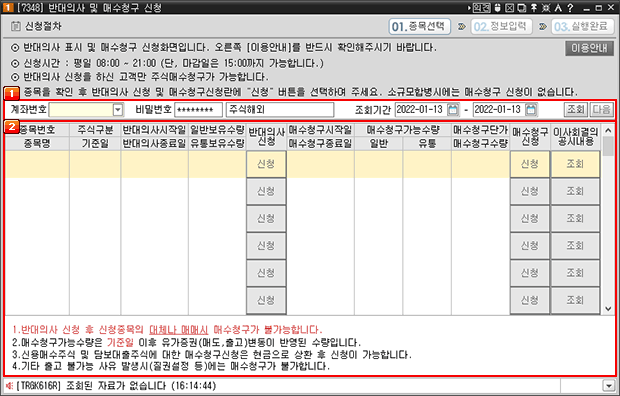Select the 03.실행완료 step tab
The image size is (620, 396).
coord(583,27)
